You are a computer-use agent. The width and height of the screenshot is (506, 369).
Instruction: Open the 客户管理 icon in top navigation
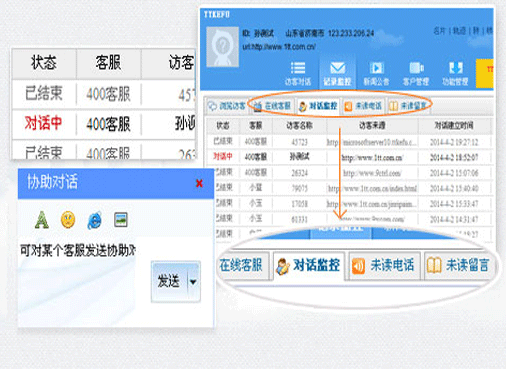pyautogui.click(x=416, y=68)
